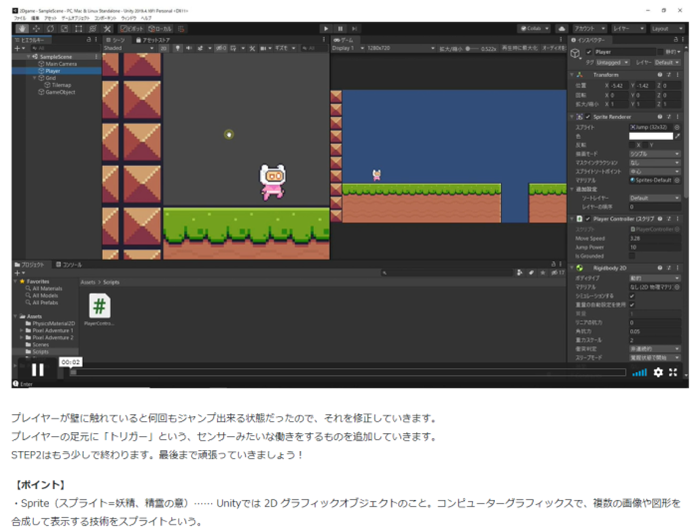Select the ゲーム tab
The image size is (698, 530).
coord(343,40)
